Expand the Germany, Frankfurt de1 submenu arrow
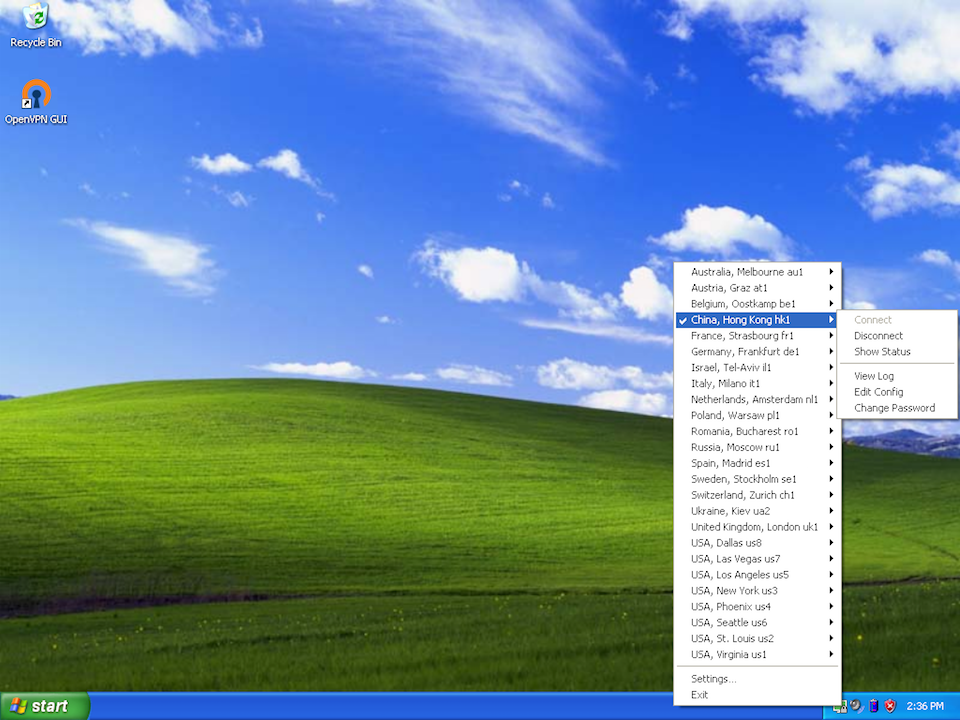Screen dimensions: 960x720 (x=831, y=352)
